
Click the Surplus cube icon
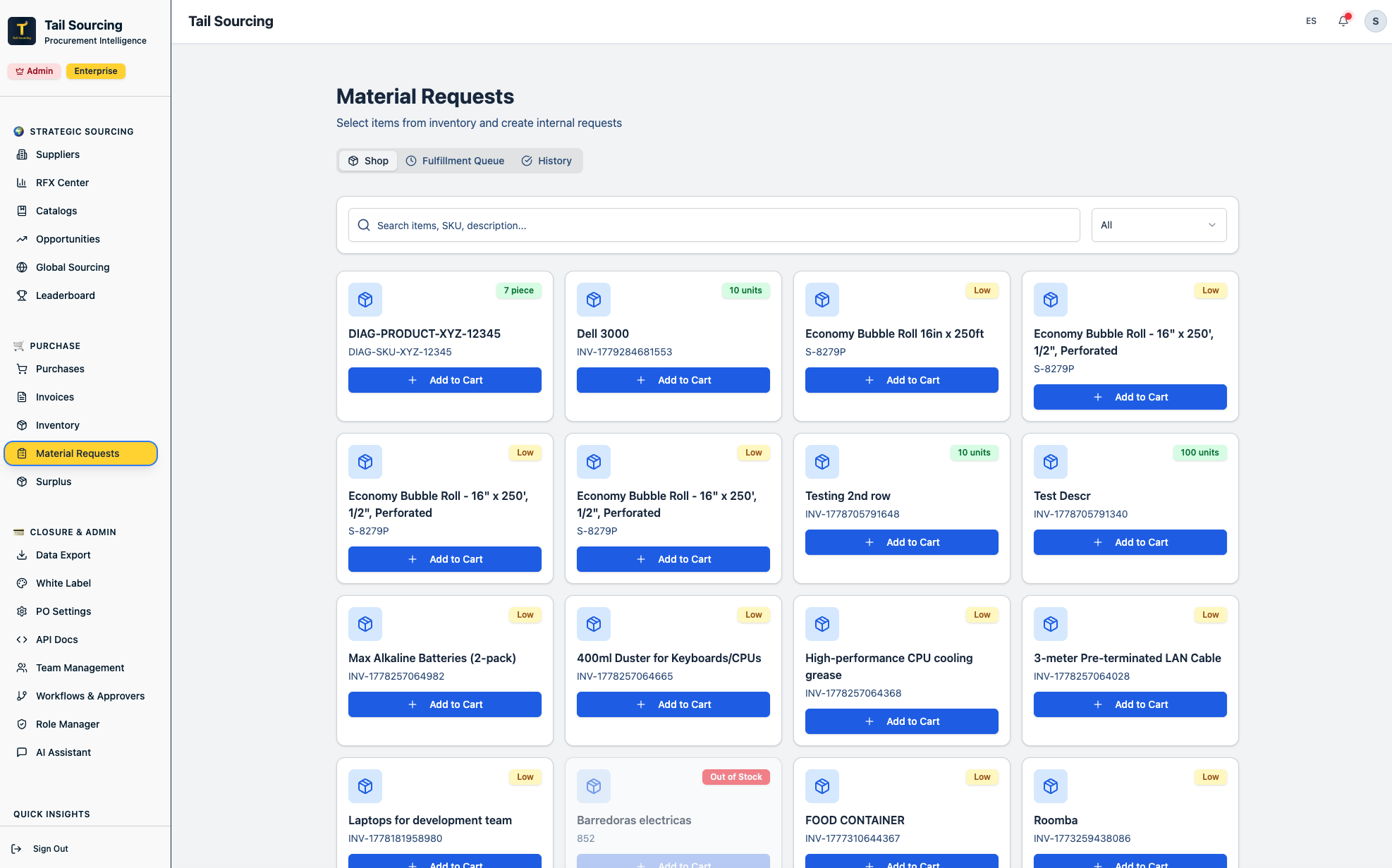tap(22, 482)
